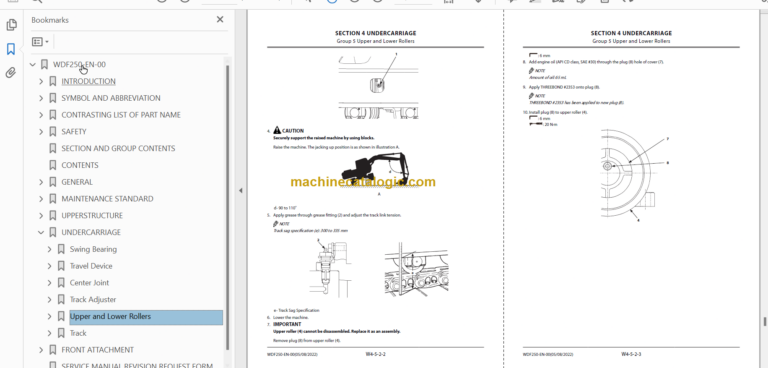Image resolution: width=768 pixels, height=368 pixels.
Task: Select the GENERAL bookmark label
Action: [x=77, y=182]
